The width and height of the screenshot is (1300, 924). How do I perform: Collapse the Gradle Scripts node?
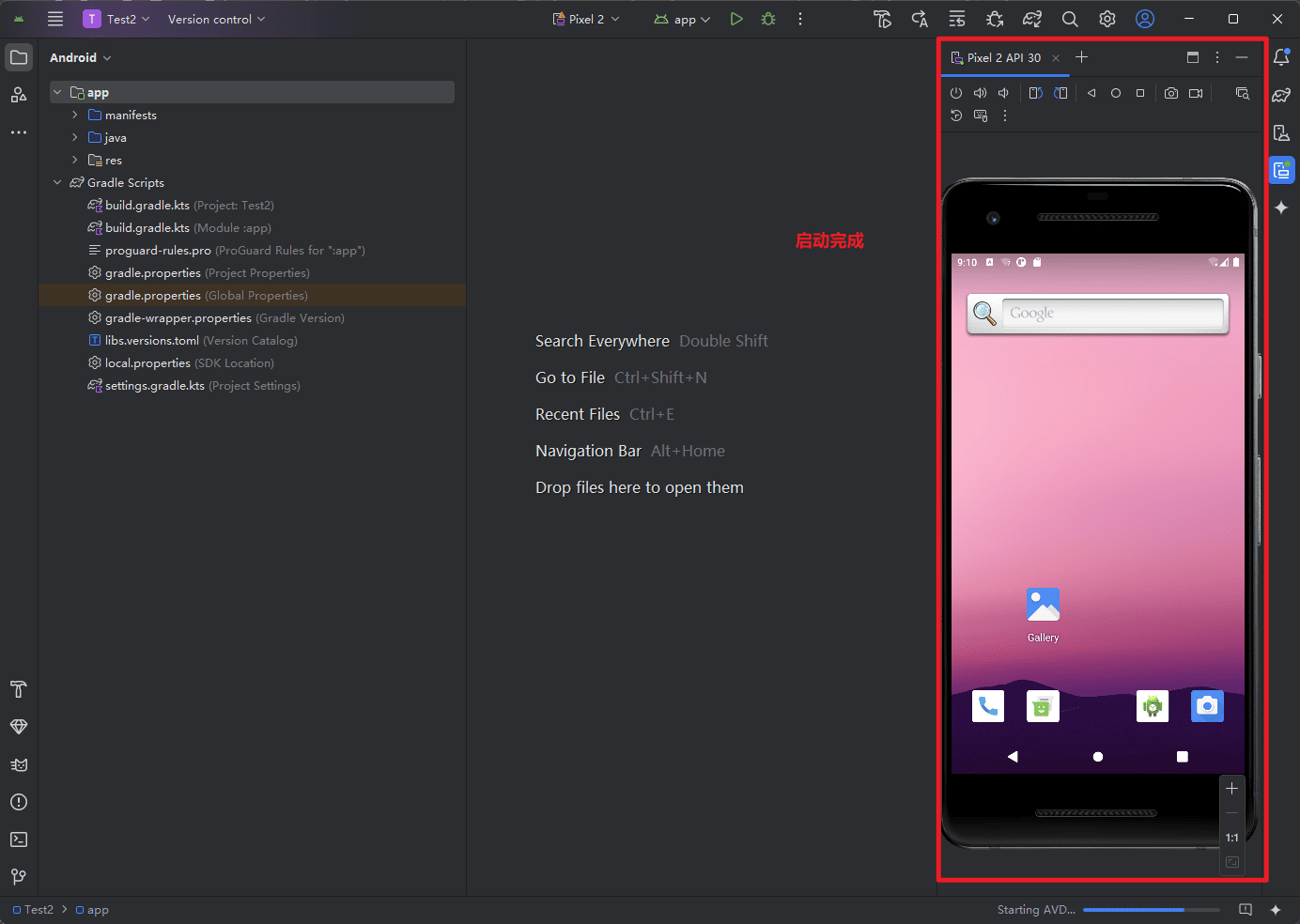(x=57, y=182)
